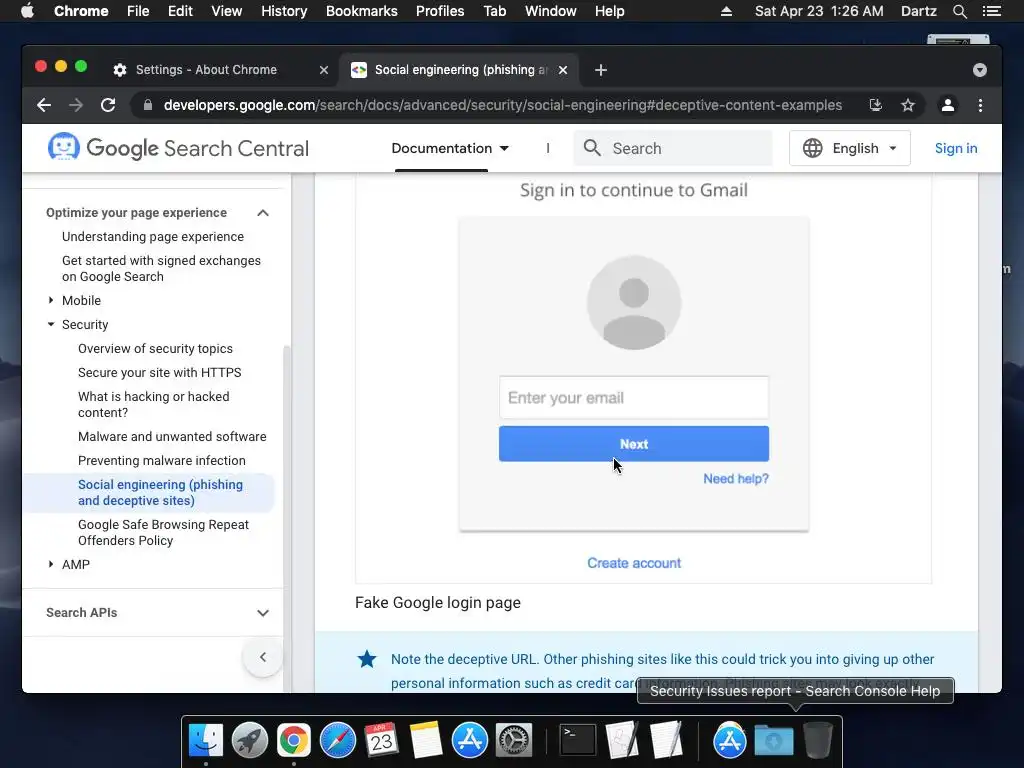Open the Trash in the Dock

click(818, 741)
